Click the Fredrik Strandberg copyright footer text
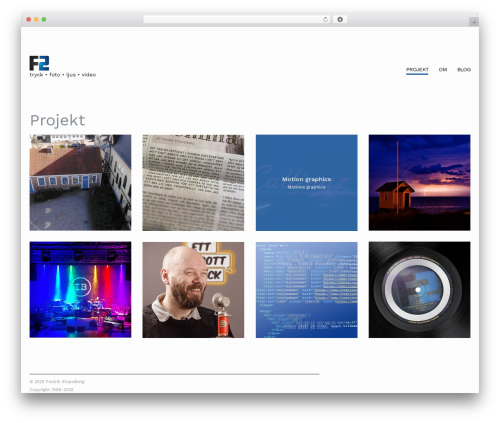 (x=57, y=382)
